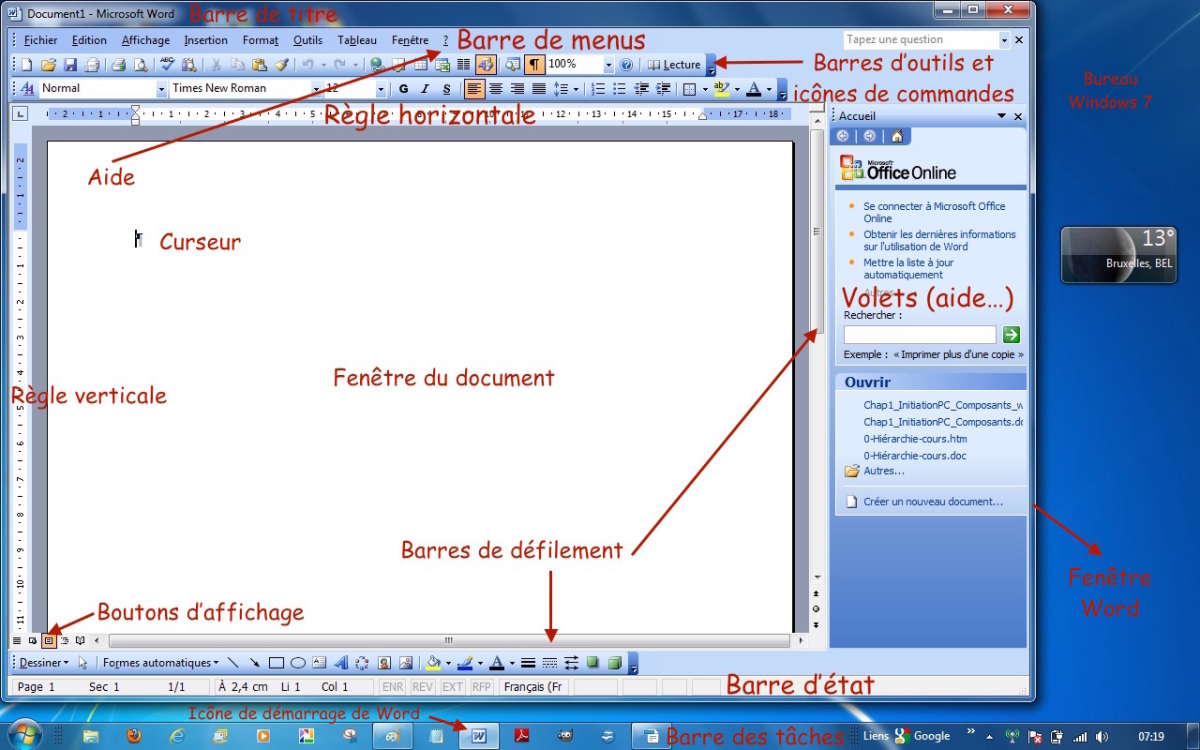Viewport: 1200px width, 750px height.
Task: Click the green search arrow button
Action: pos(1012,335)
